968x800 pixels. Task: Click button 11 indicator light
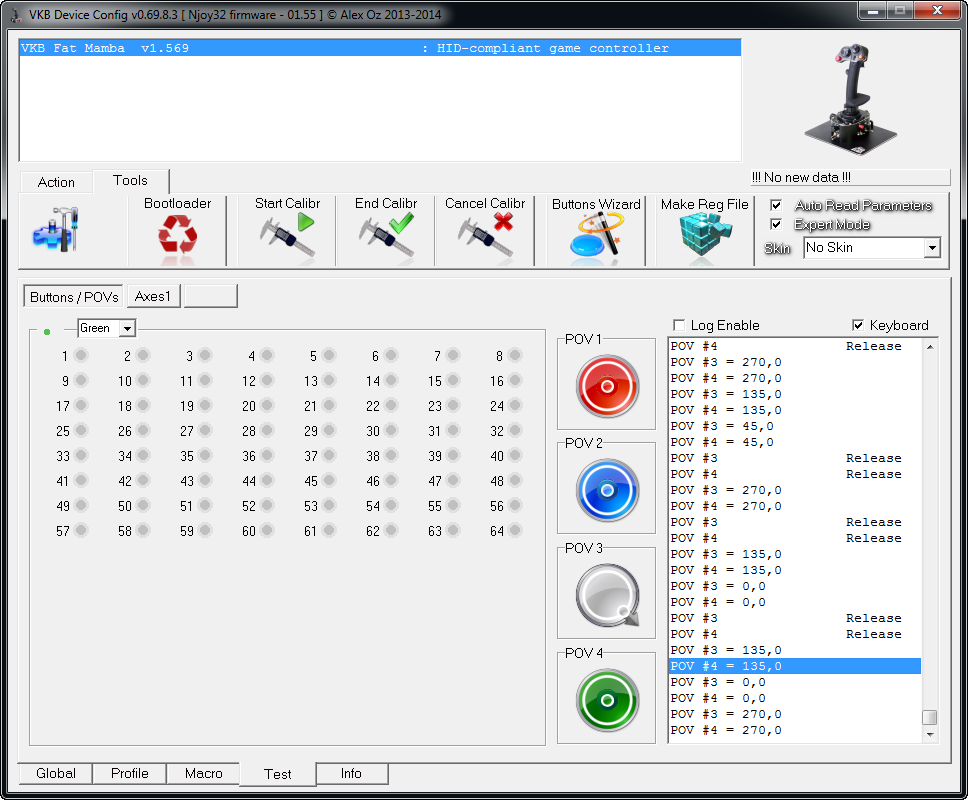click(x=205, y=380)
